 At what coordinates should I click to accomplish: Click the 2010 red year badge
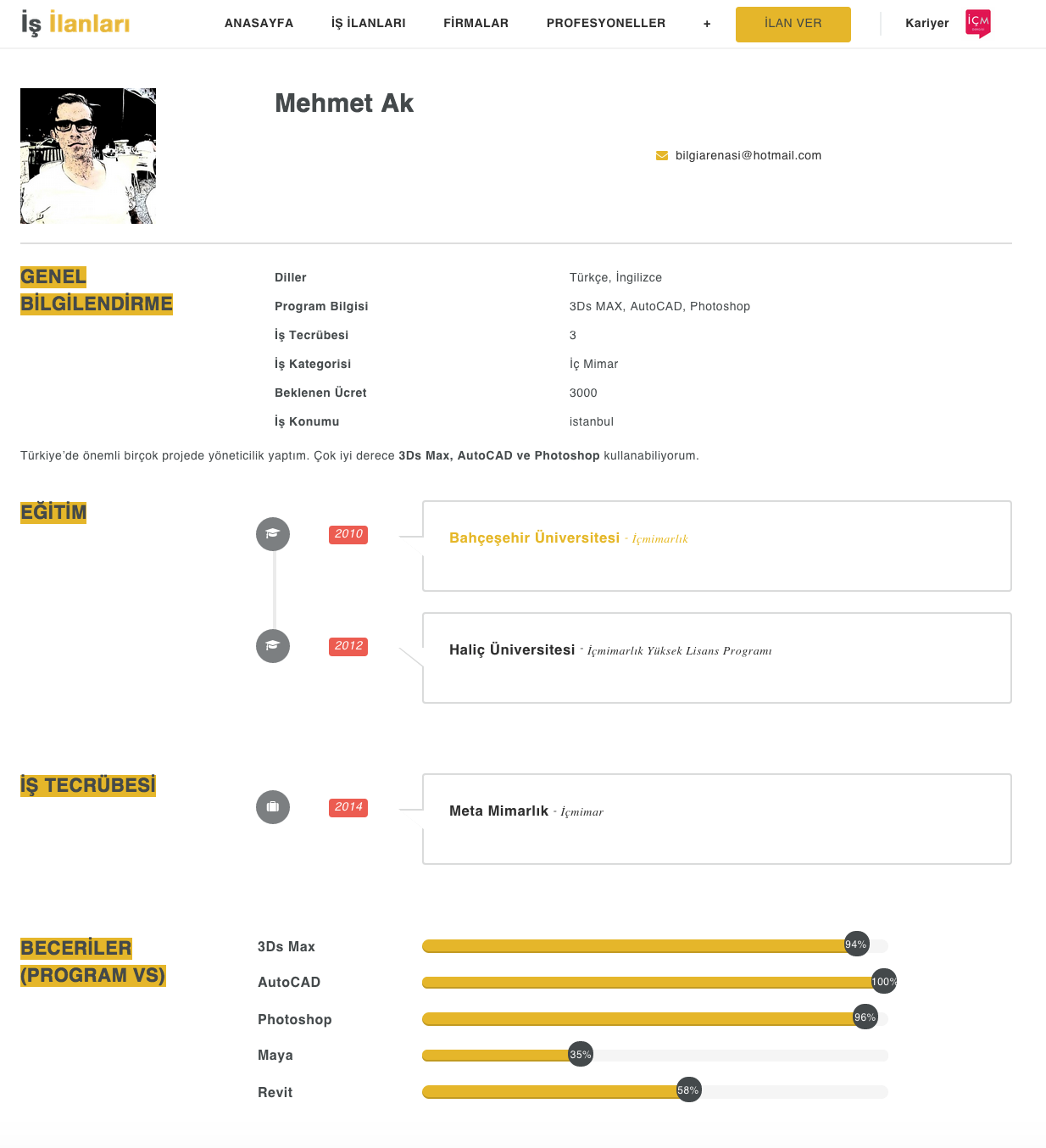pos(348,534)
